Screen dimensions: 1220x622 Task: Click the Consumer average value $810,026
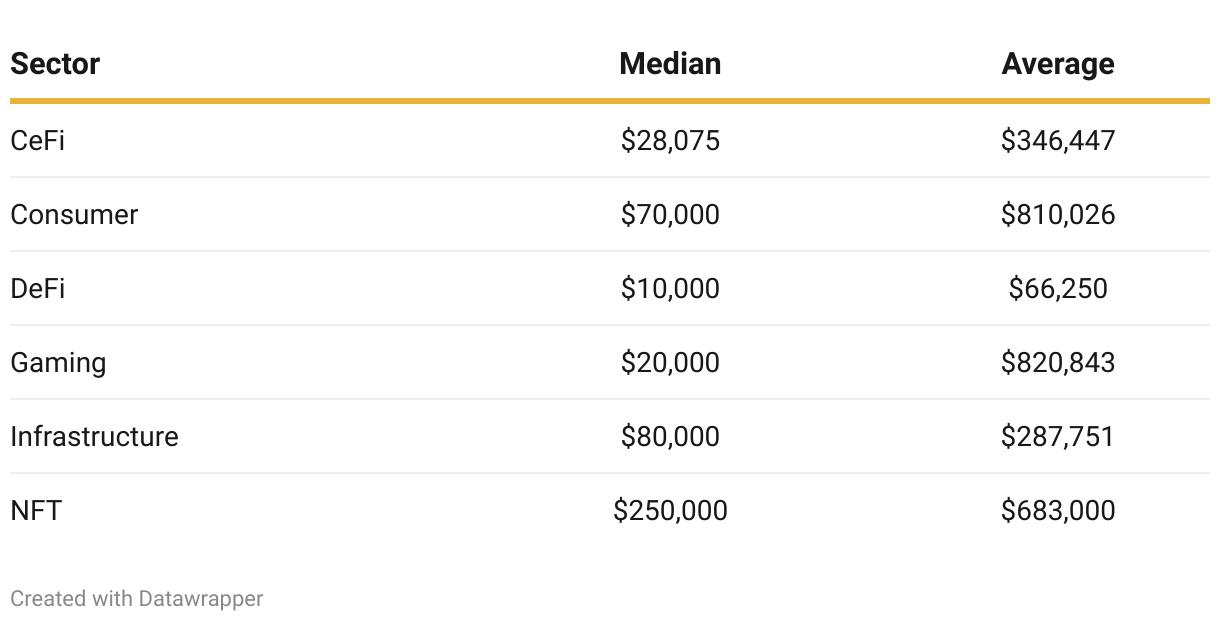1058,215
